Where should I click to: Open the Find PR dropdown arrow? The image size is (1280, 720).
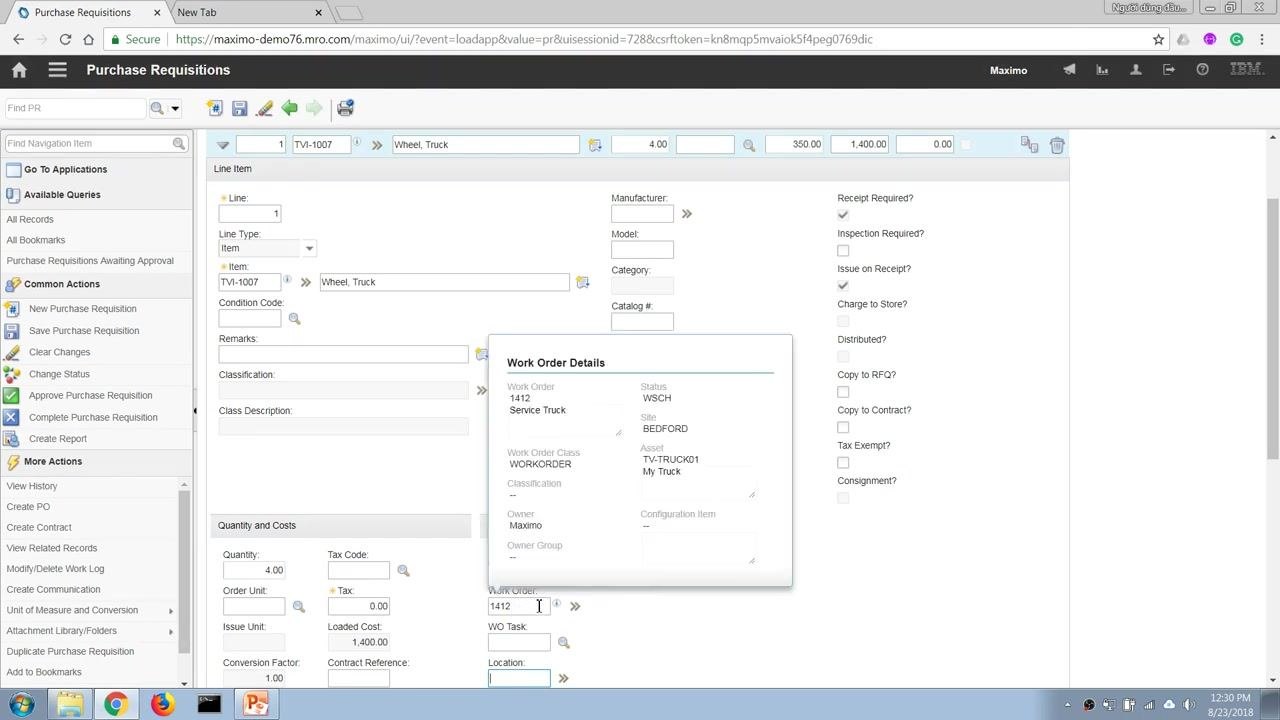(175, 108)
